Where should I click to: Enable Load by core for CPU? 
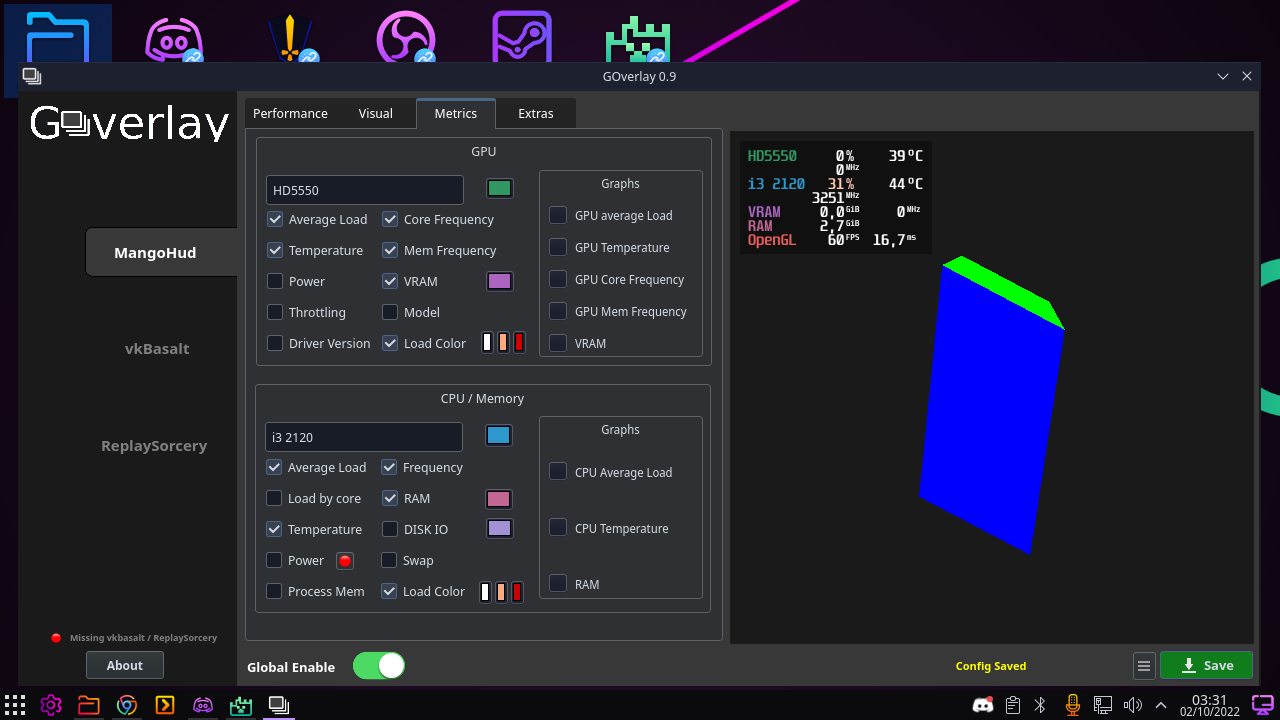click(274, 498)
